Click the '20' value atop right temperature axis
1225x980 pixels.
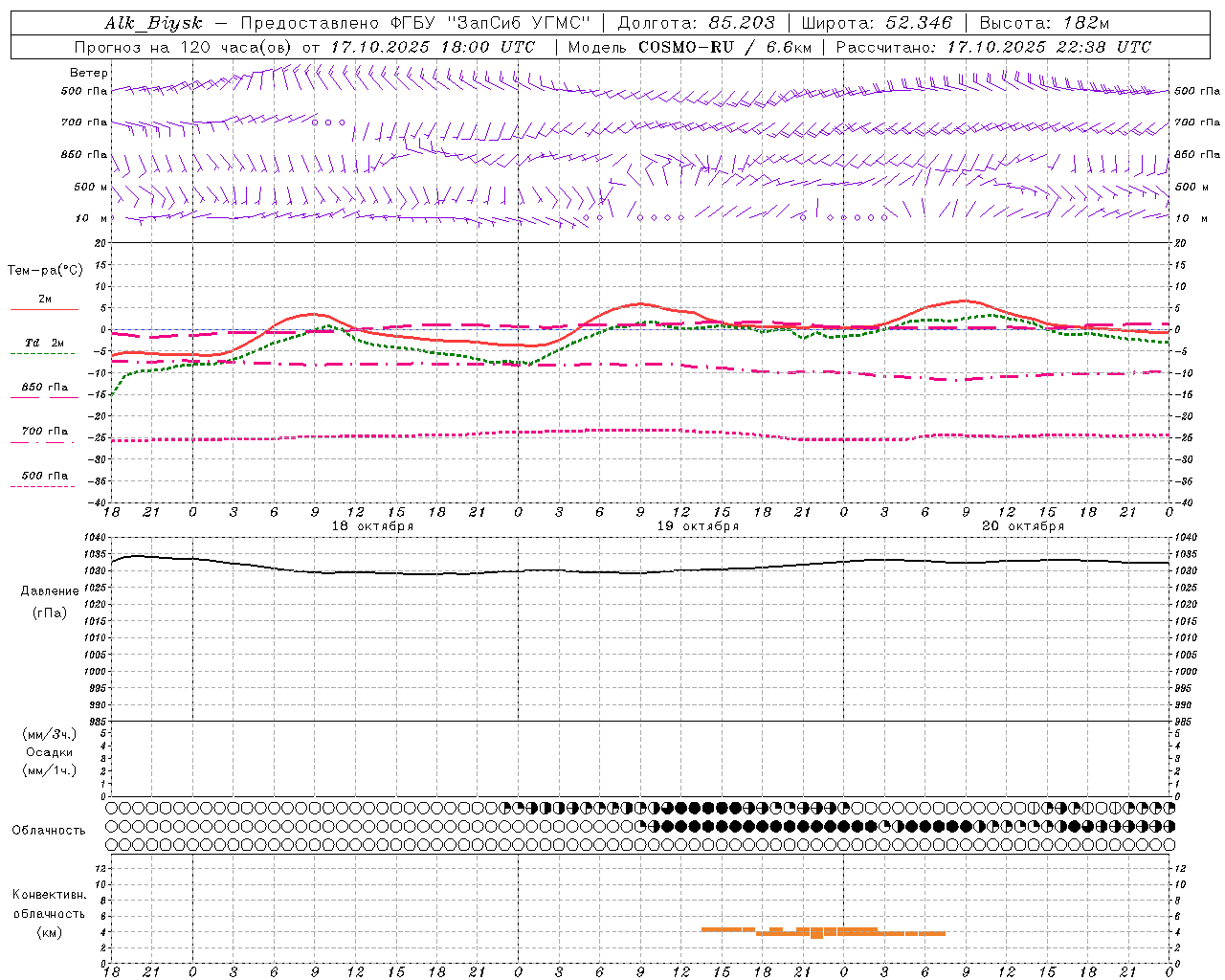coord(1181,243)
